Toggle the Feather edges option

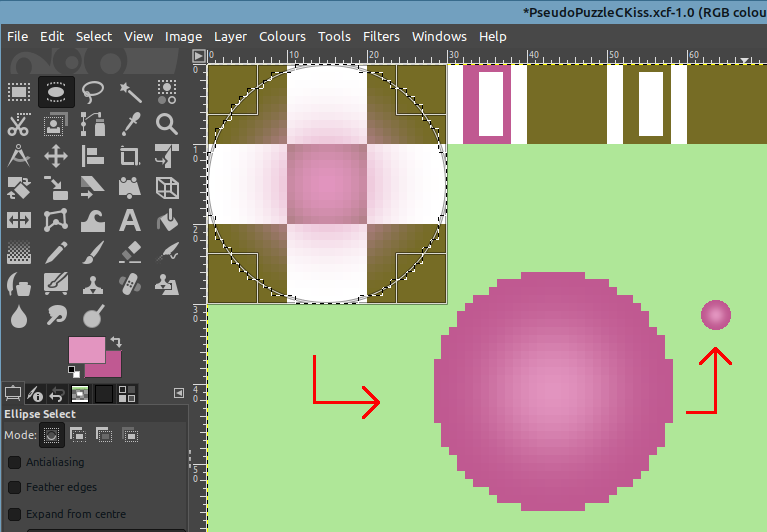[x=15, y=488]
